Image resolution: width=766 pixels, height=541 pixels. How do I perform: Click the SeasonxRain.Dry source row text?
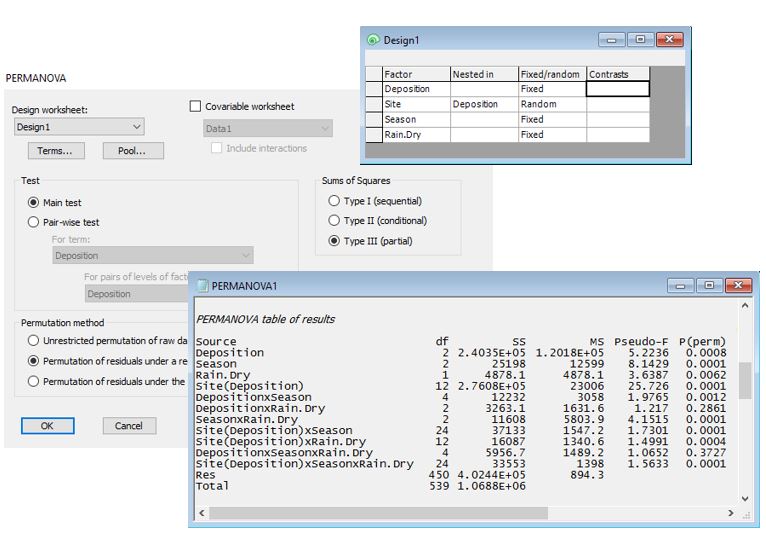[246, 419]
